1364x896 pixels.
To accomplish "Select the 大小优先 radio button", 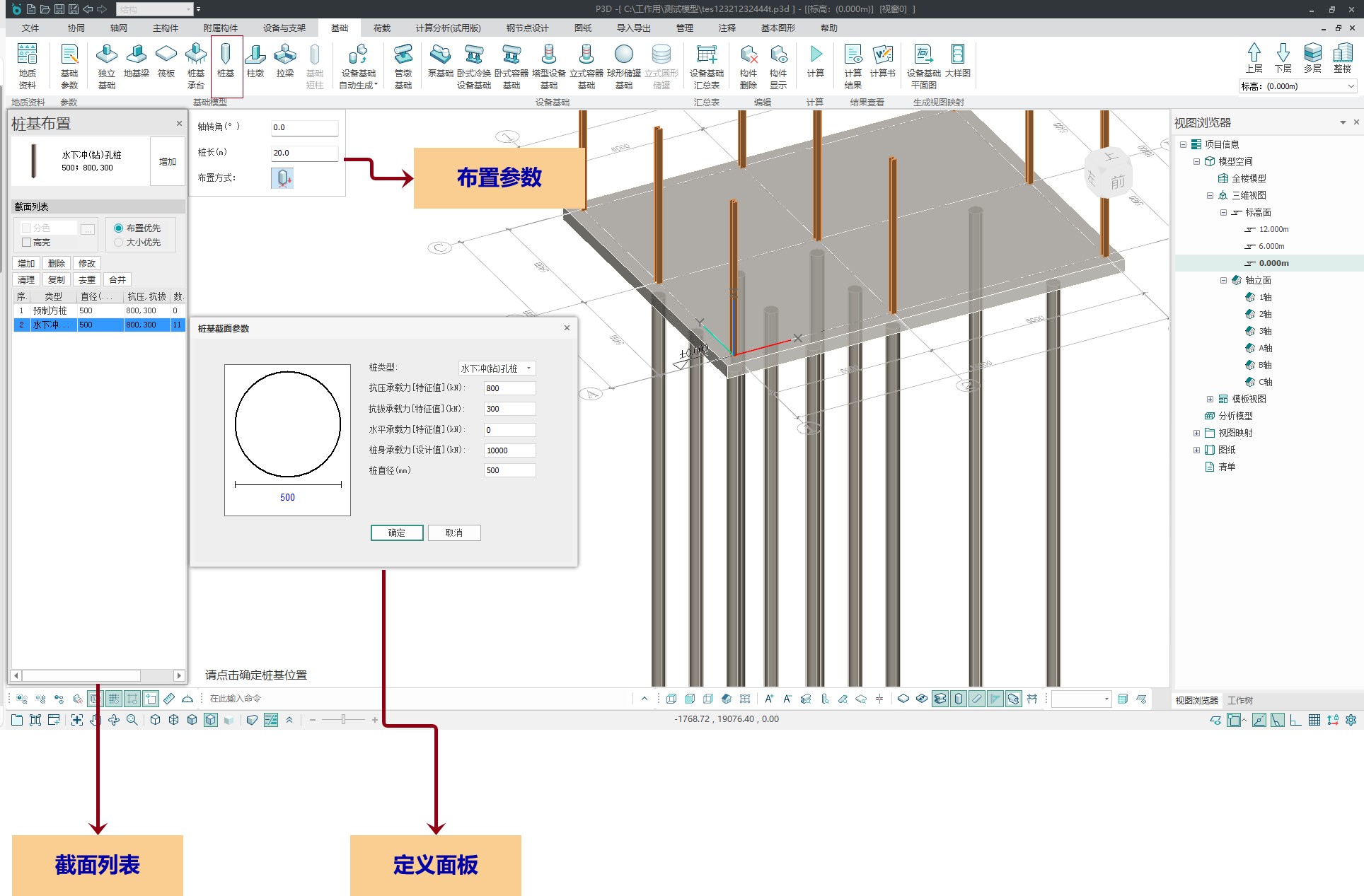I will (x=119, y=243).
